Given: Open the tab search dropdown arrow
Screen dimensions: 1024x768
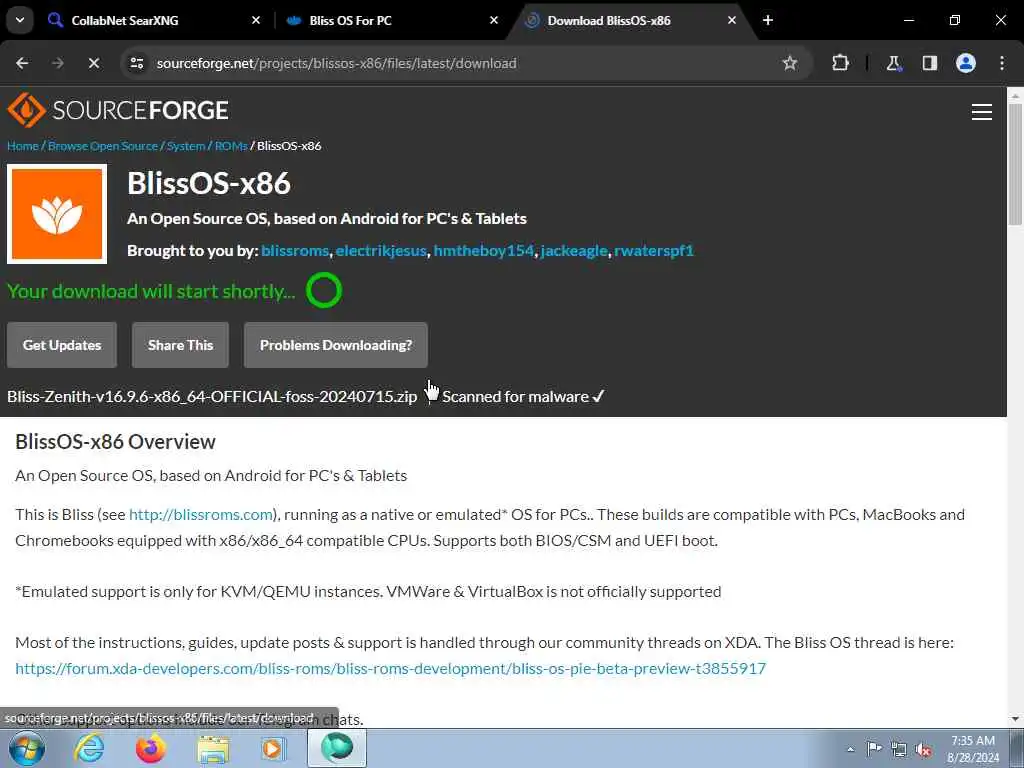Looking at the screenshot, I should [20, 20].
